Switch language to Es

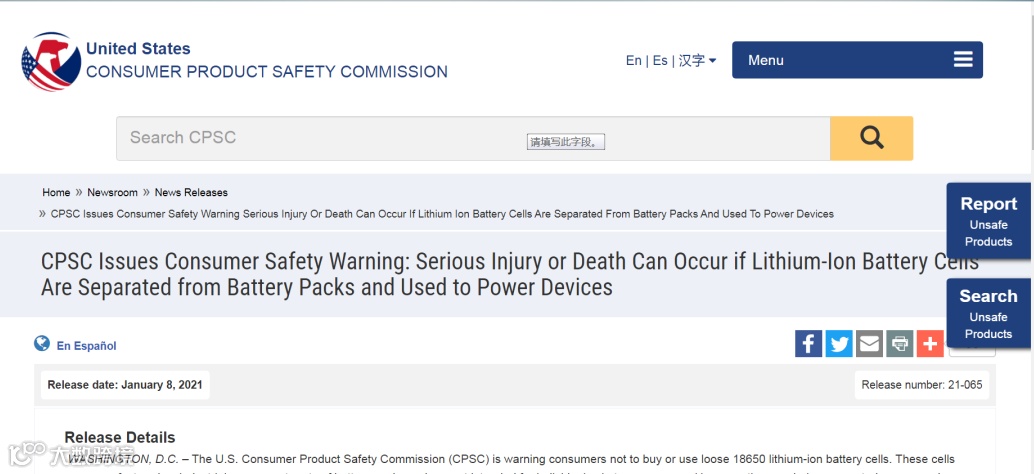(660, 61)
